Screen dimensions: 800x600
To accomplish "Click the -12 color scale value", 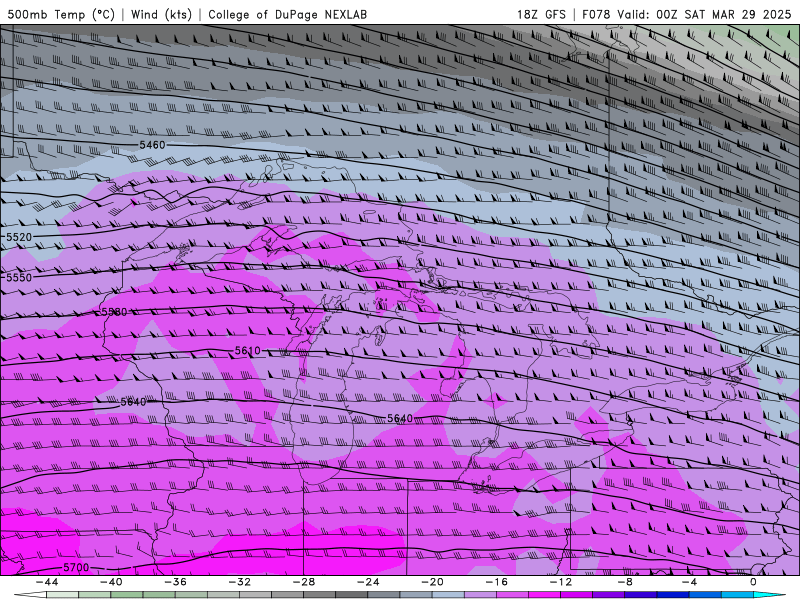I will coord(561,582).
